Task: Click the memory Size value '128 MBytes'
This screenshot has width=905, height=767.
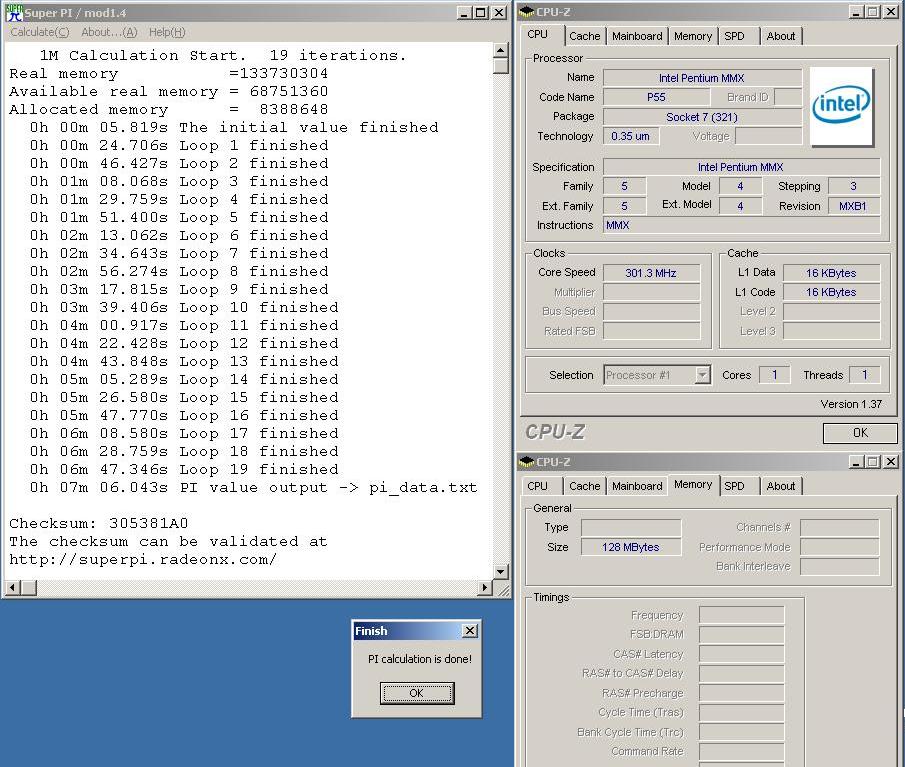Action: [x=630, y=547]
